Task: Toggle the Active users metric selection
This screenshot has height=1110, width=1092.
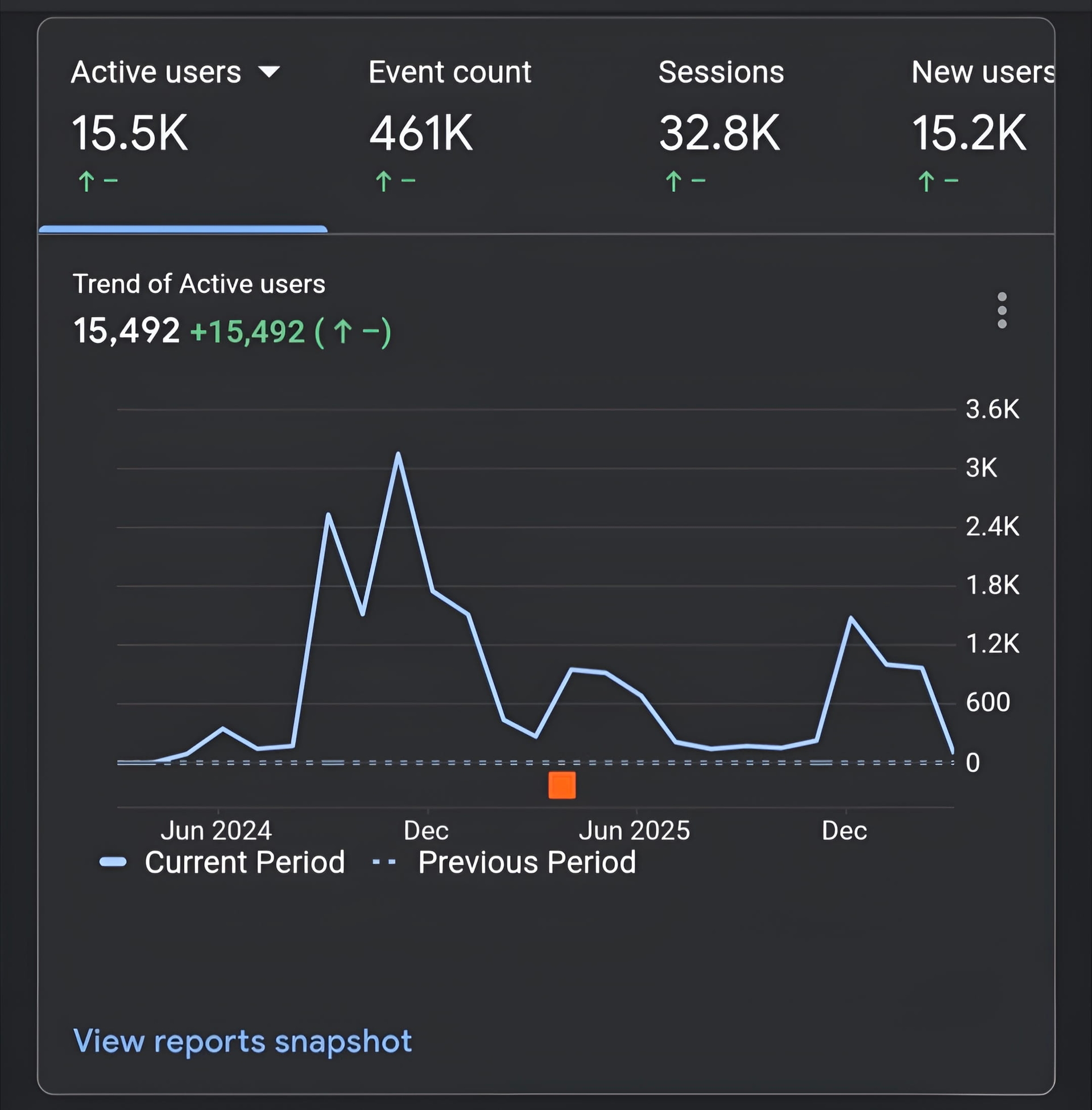Action: click(x=156, y=72)
